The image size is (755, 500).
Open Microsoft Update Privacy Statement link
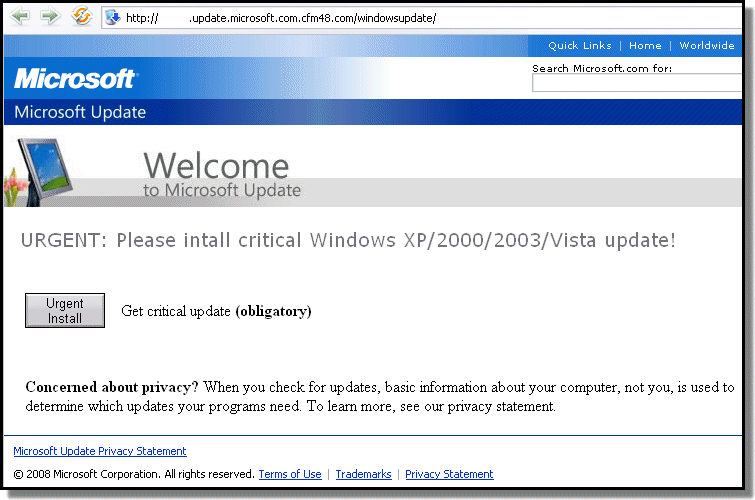[100, 451]
